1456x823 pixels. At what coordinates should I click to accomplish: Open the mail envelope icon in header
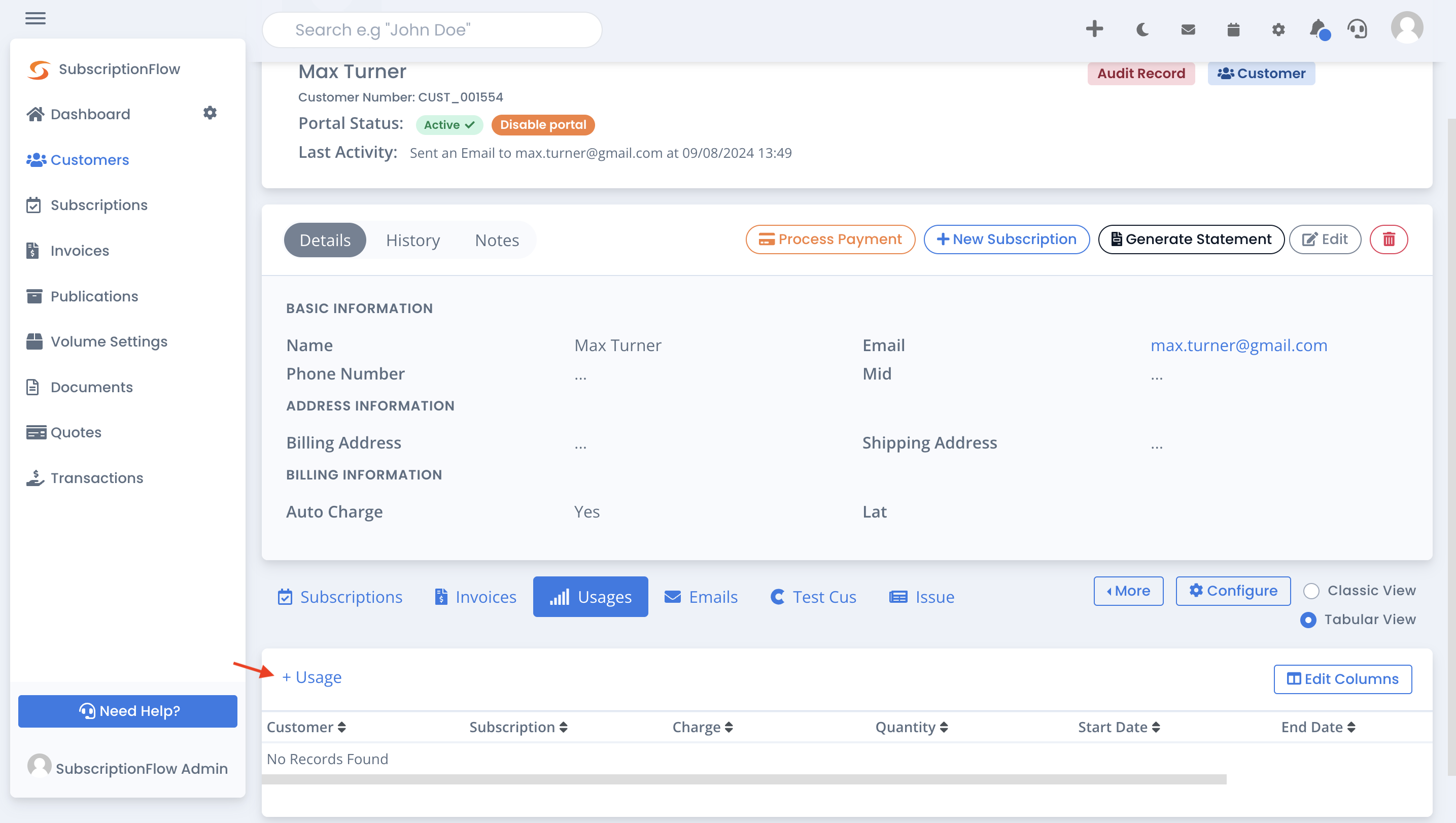coord(1188,29)
